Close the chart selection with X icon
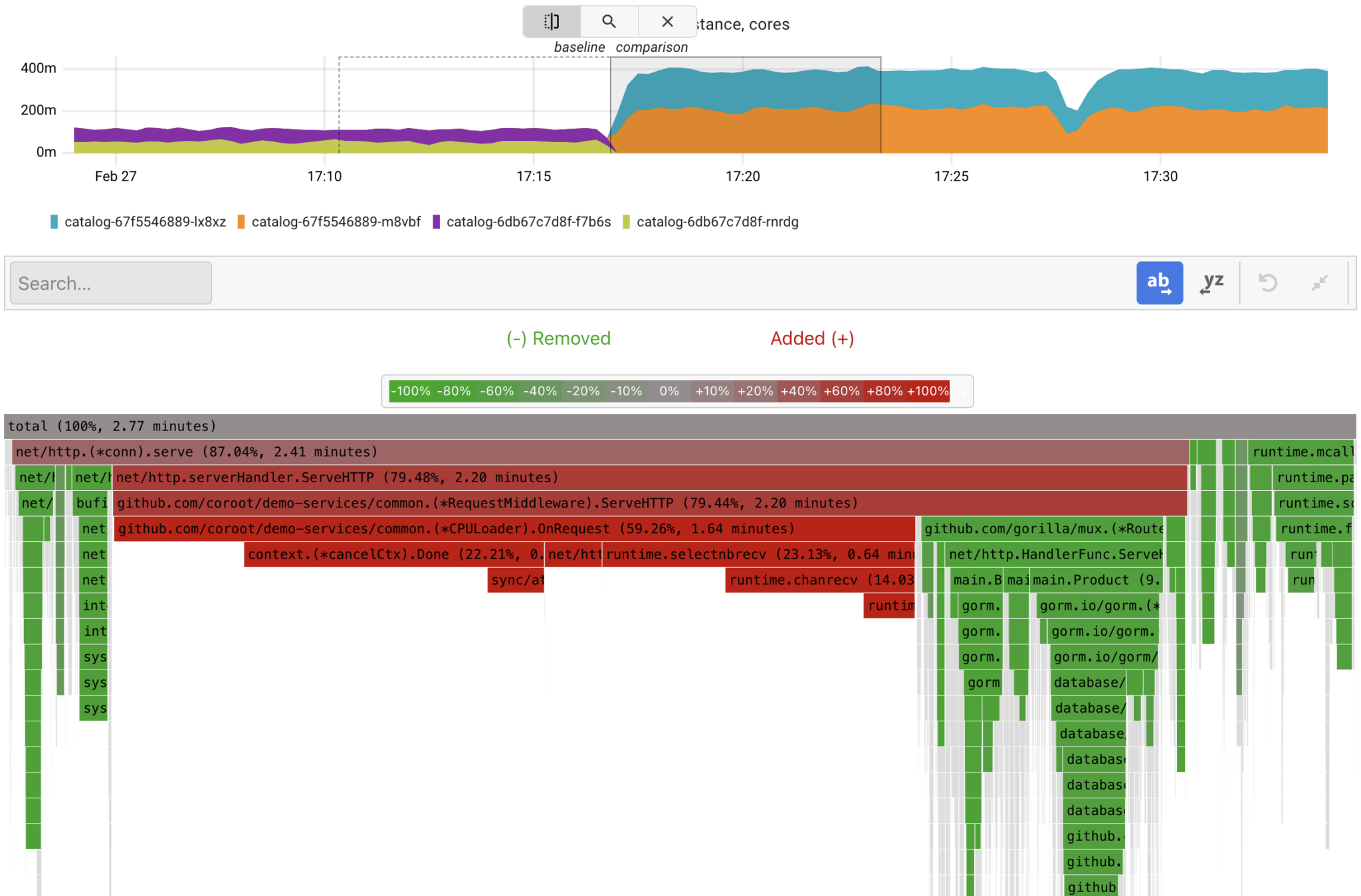 [x=667, y=22]
